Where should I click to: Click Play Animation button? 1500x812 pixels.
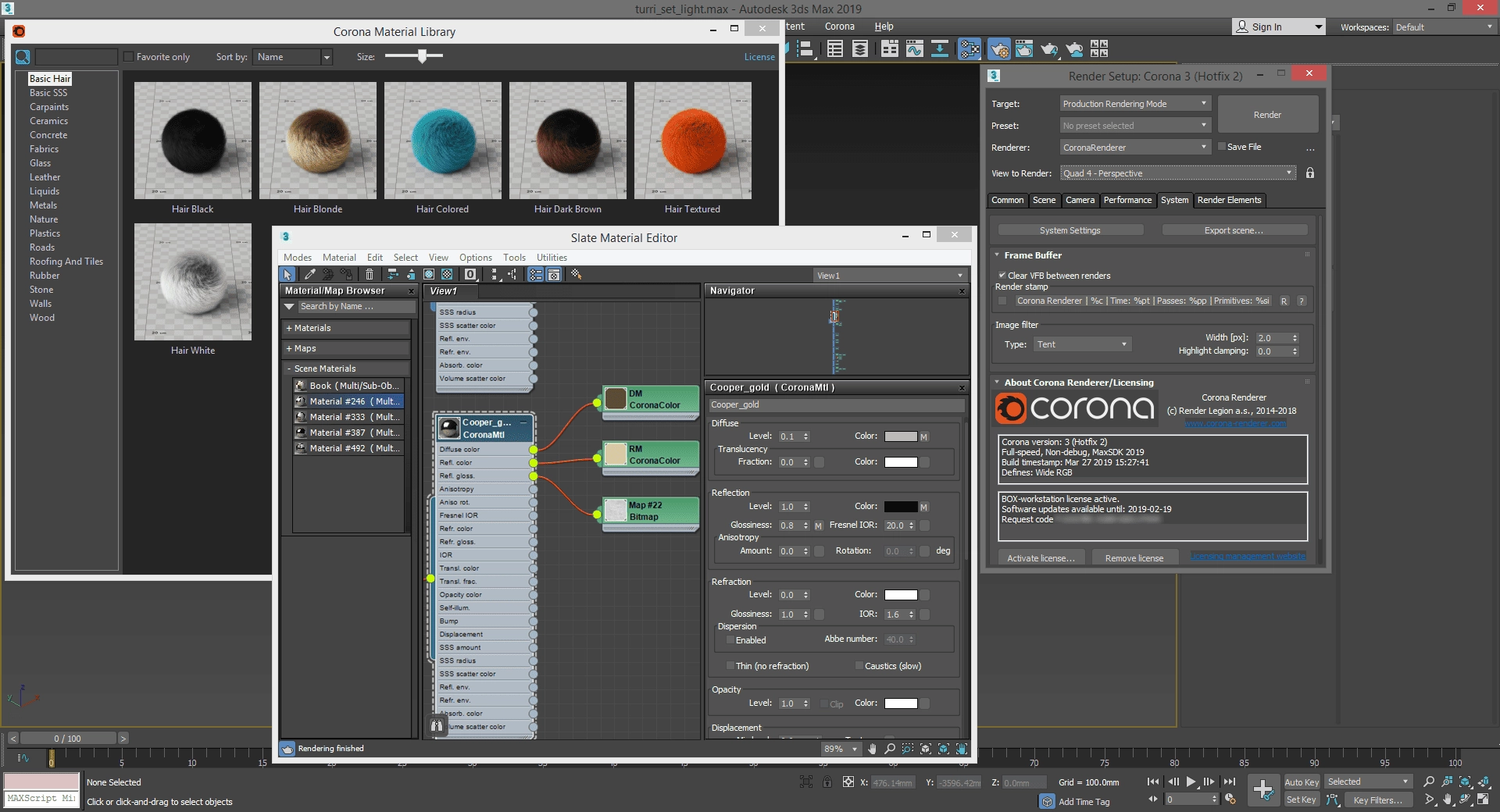pos(1191,782)
